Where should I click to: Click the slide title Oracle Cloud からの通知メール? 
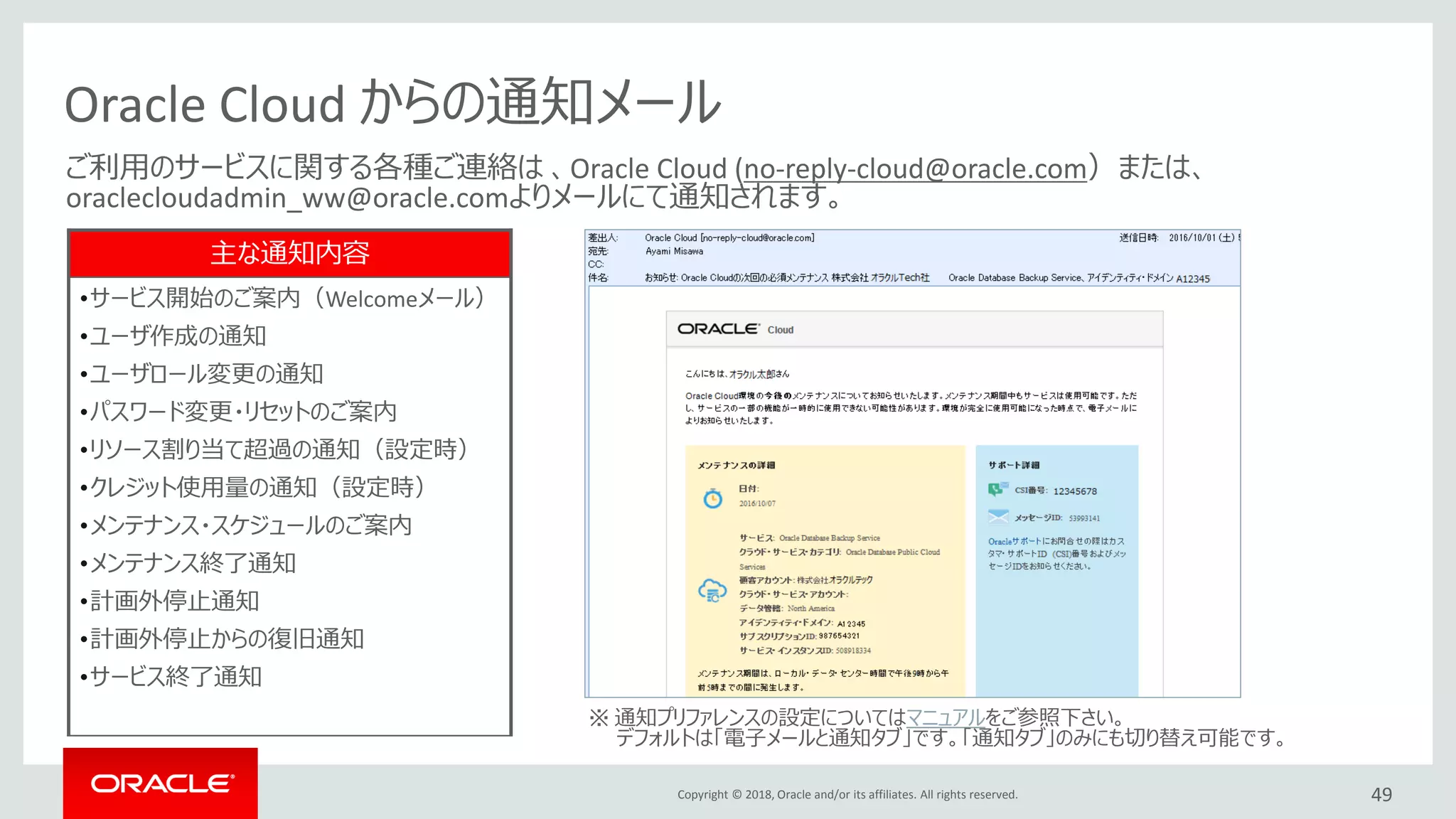coord(393,103)
